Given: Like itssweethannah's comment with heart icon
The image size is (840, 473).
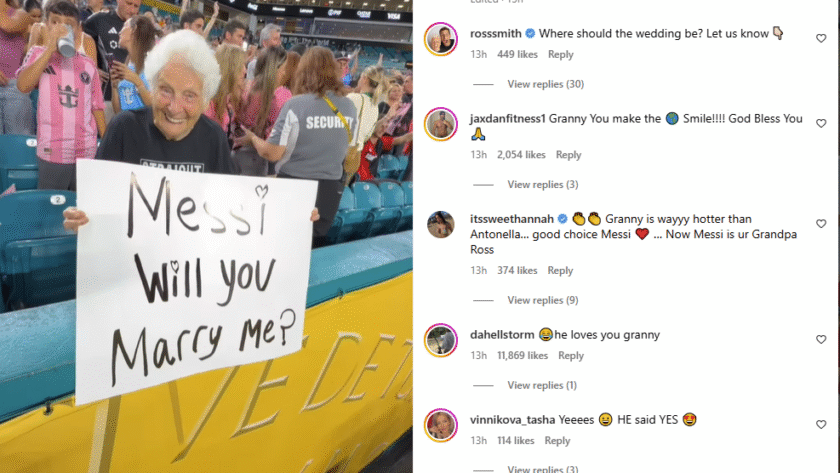Looking at the screenshot, I should pos(821,224).
